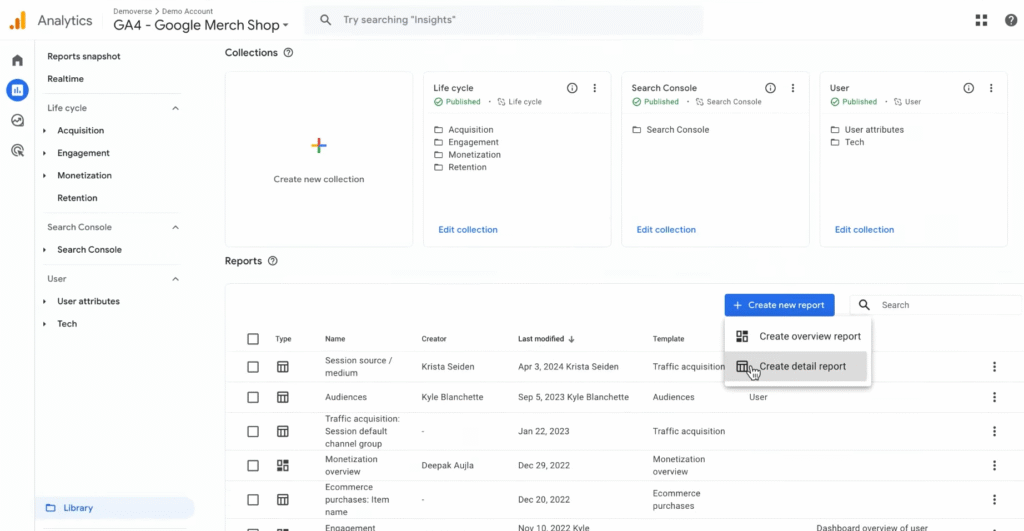Viewport: 1024px width, 531px height.
Task: Click the Creator column header
Action: (x=434, y=339)
